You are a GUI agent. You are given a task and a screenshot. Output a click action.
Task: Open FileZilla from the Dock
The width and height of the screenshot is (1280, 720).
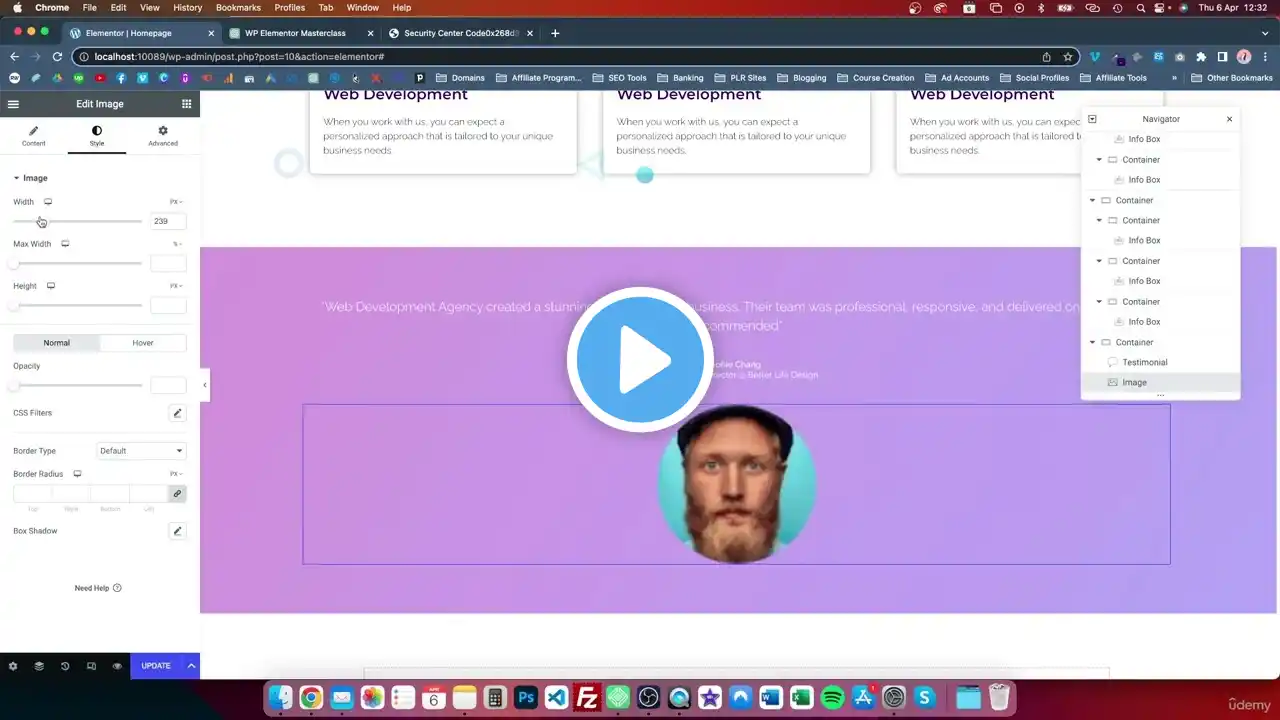tap(587, 698)
